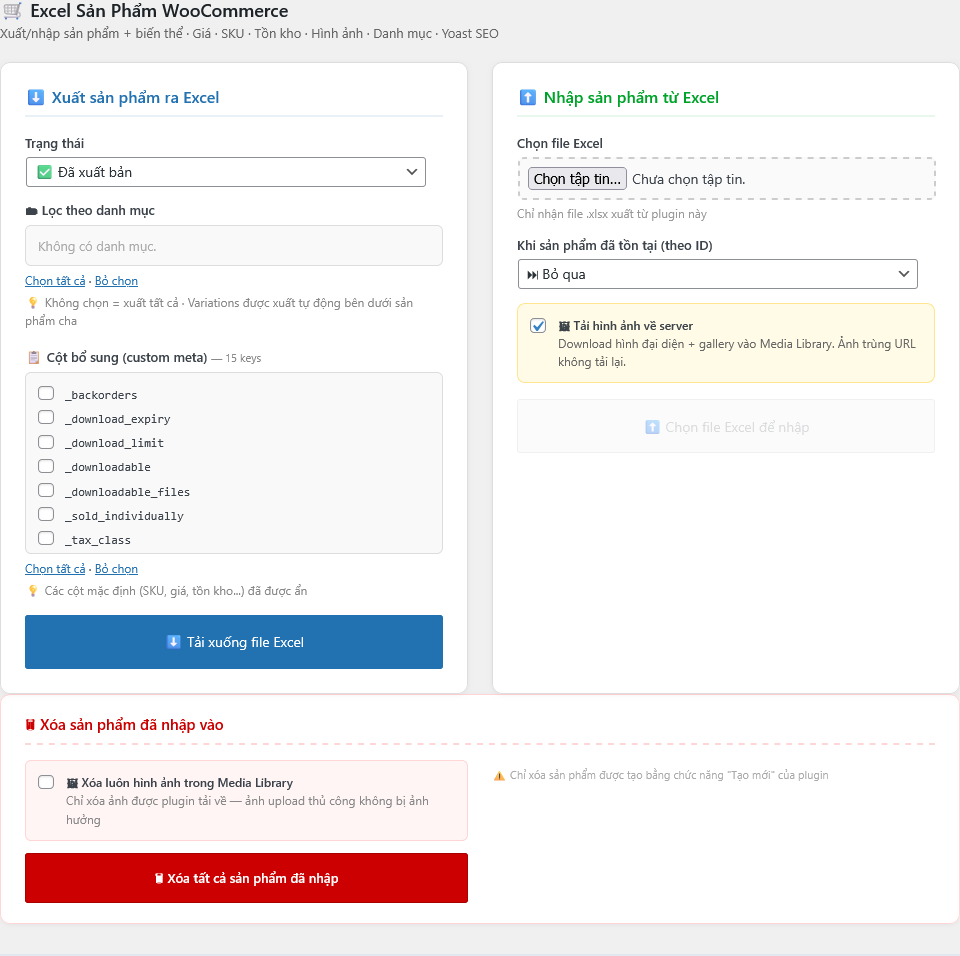Image resolution: width=960 pixels, height=956 pixels.
Task: Click the red Xóa tất cả sản phẩm button
Action: click(x=246, y=878)
